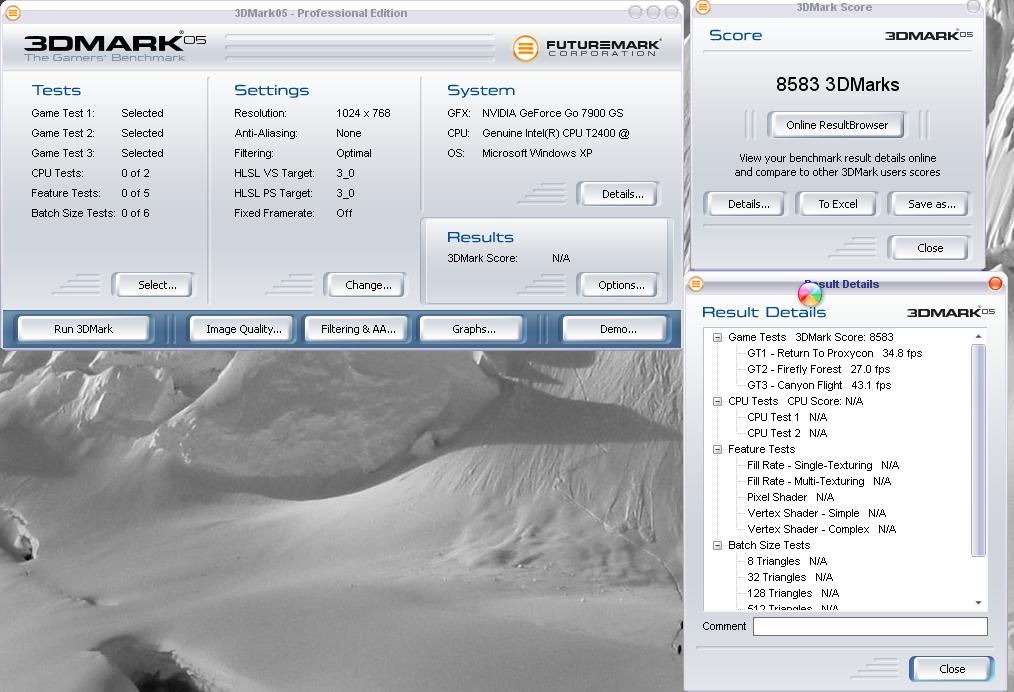Viewport: 1014px width, 692px height.
Task: Collapse the Batch Size Tests tree node
Action: 717,546
